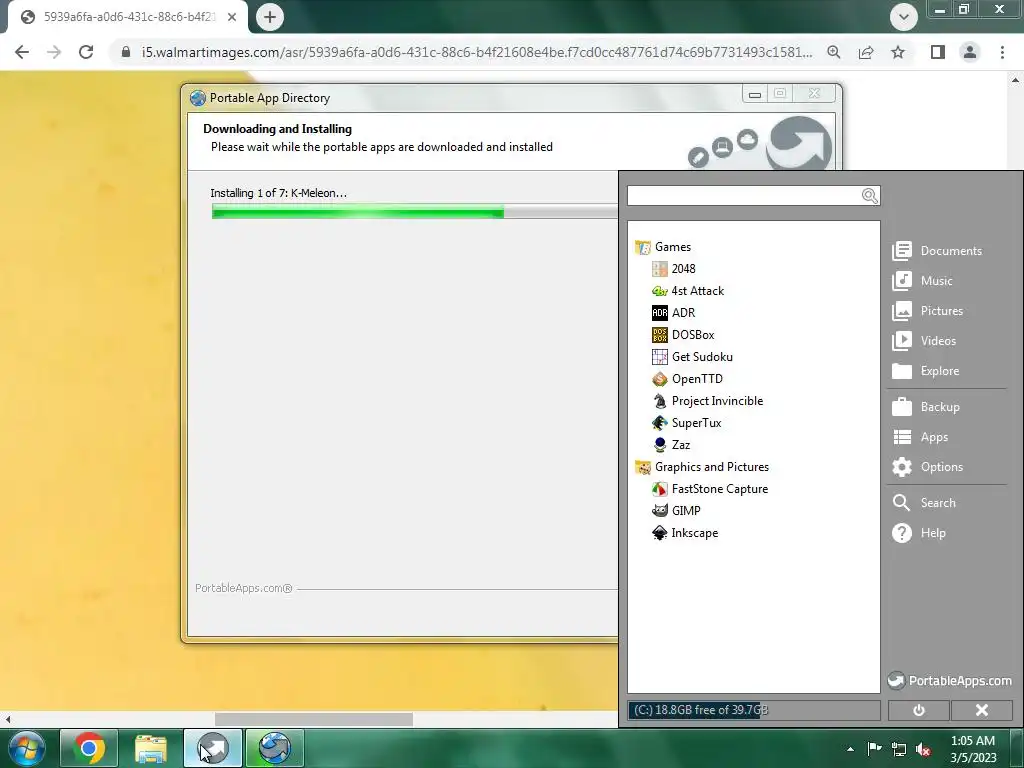Image resolution: width=1024 pixels, height=768 pixels.
Task: Open the Documents folder icon
Action: tap(902, 251)
